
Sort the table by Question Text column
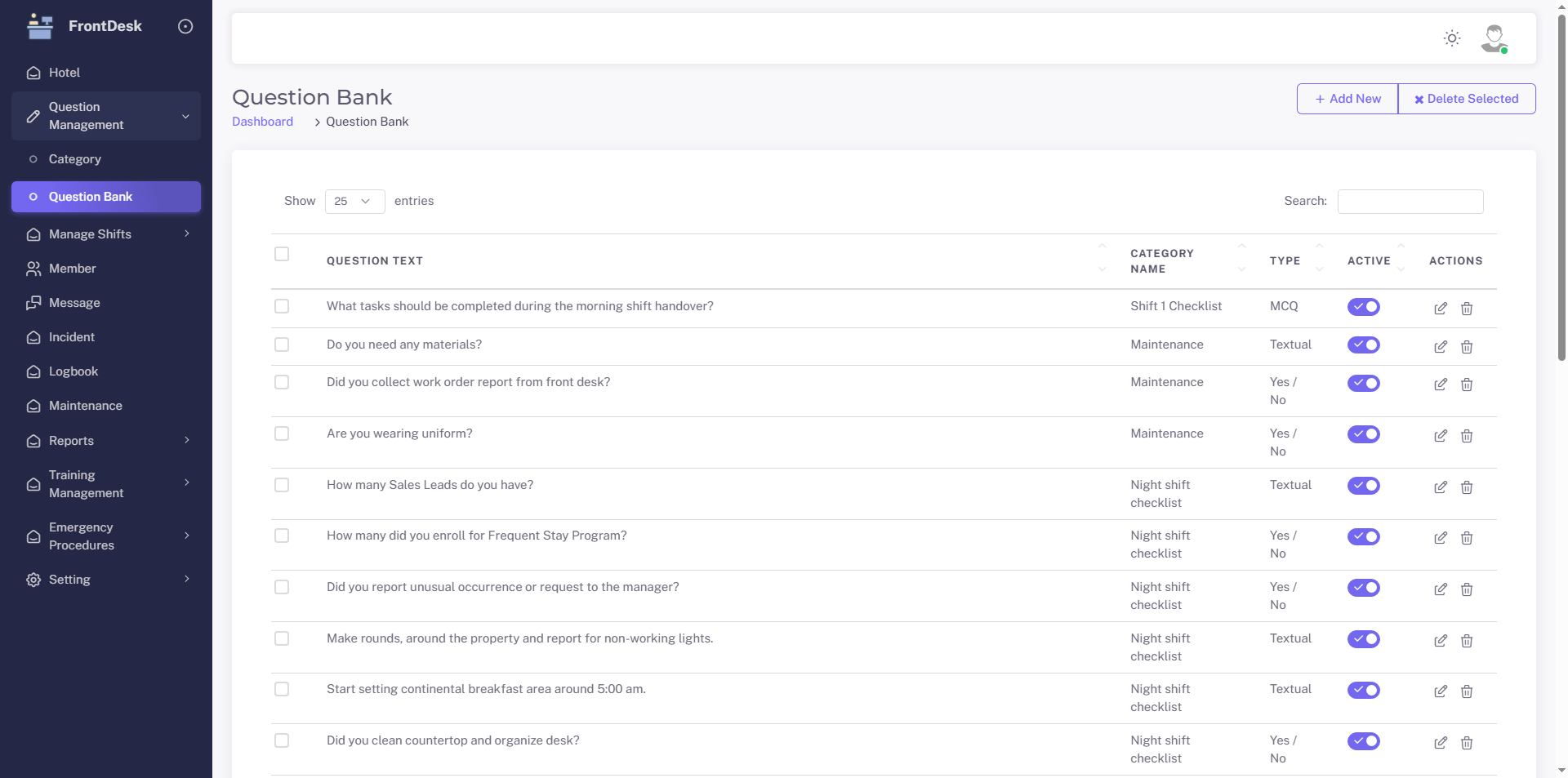[375, 261]
